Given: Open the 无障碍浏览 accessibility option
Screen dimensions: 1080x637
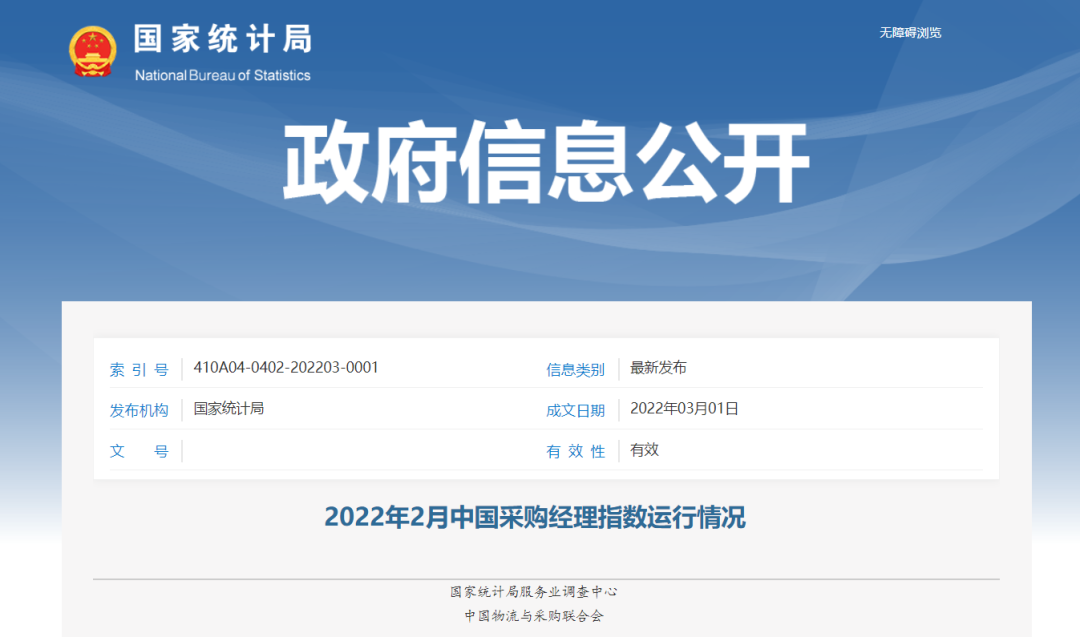Looking at the screenshot, I should (912, 32).
